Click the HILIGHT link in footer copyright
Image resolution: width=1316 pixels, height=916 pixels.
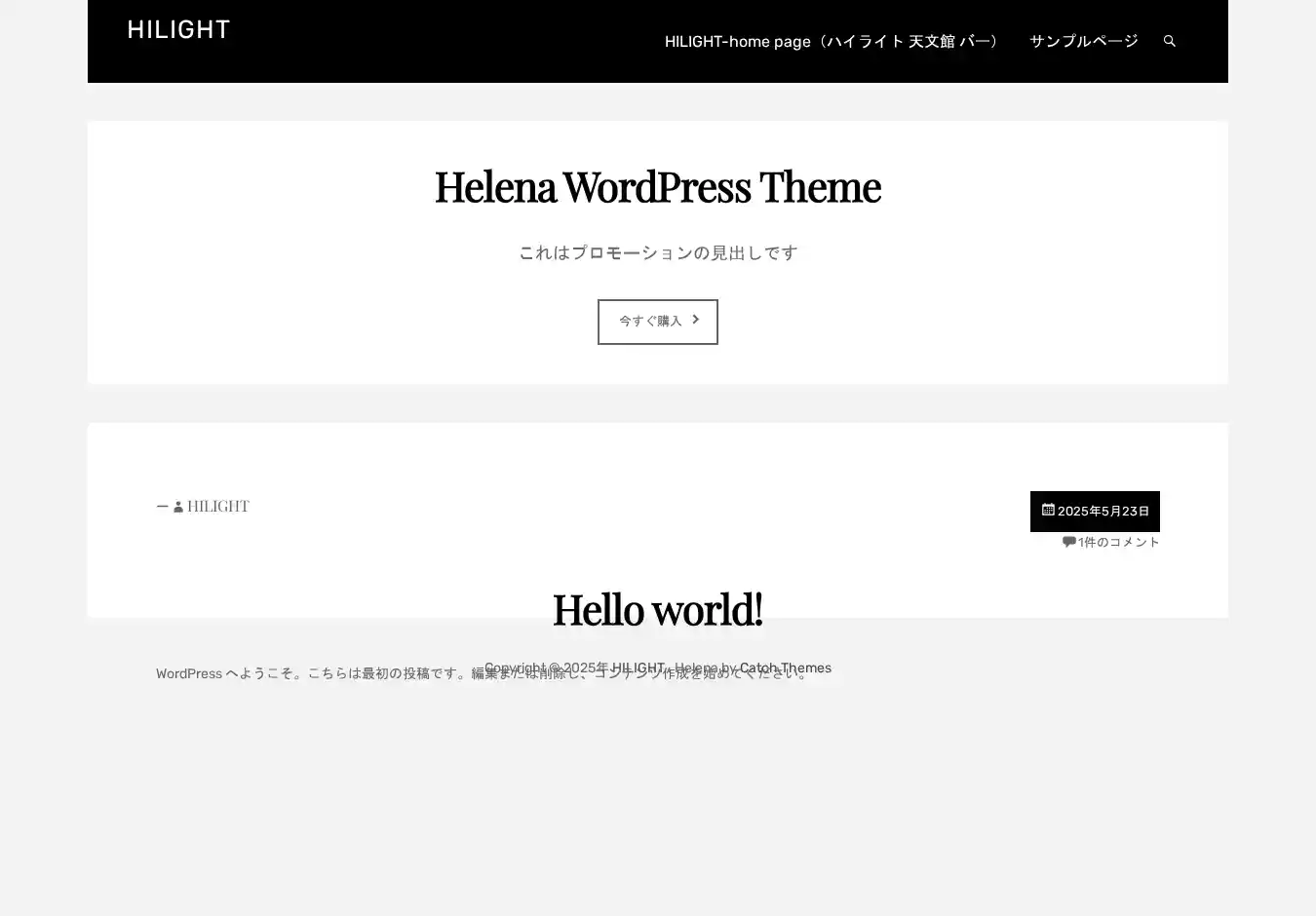tap(638, 668)
